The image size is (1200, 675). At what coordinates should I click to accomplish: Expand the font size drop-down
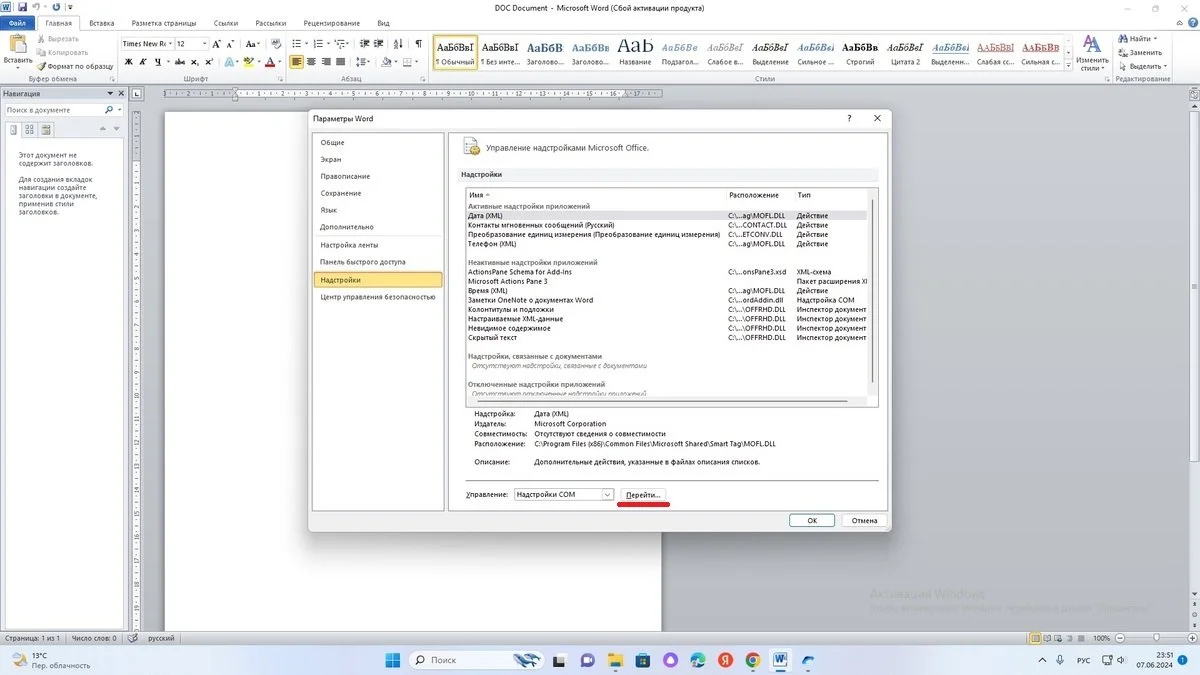tap(204, 44)
